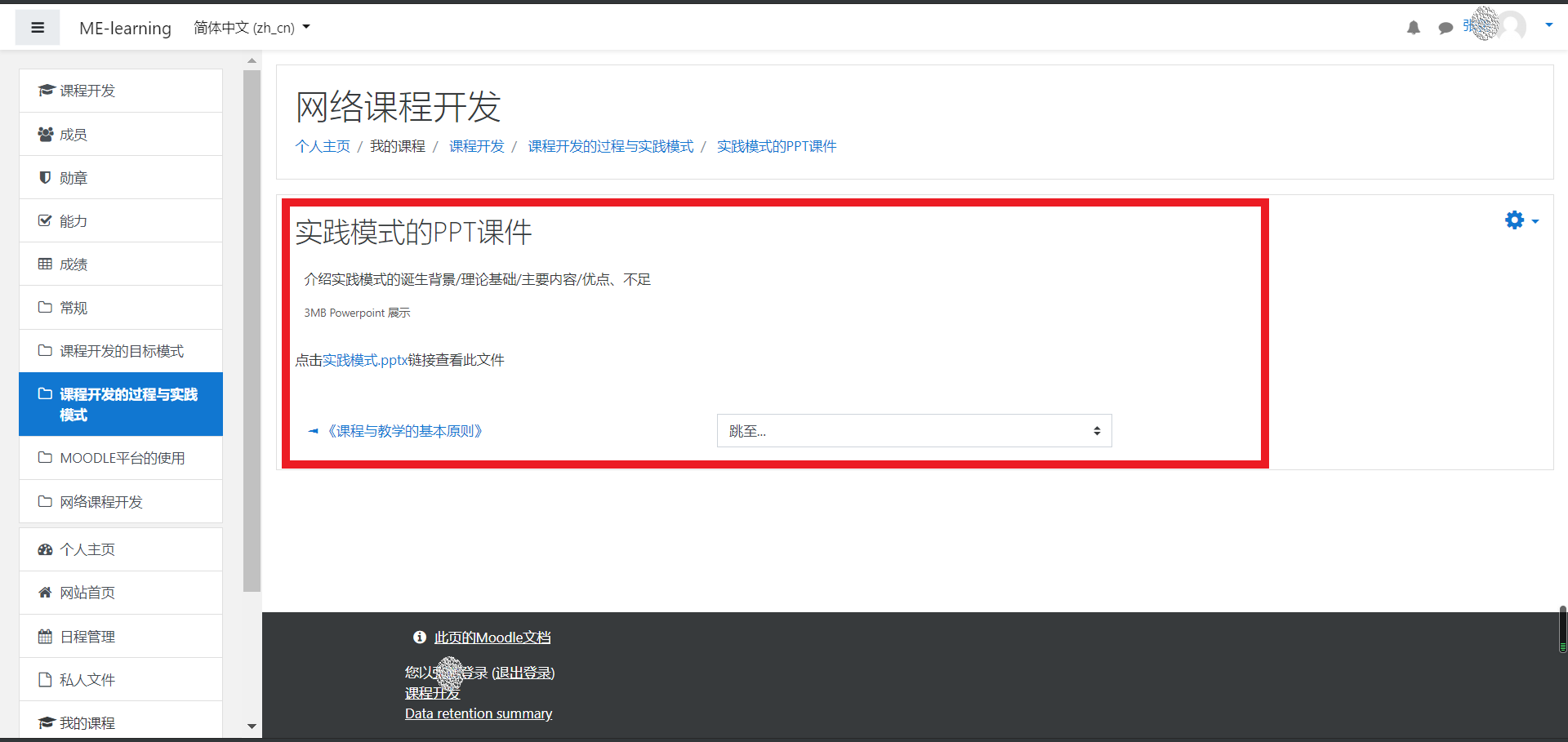Click the Data retention summary link
This screenshot has height=742, width=1568.
click(x=479, y=713)
